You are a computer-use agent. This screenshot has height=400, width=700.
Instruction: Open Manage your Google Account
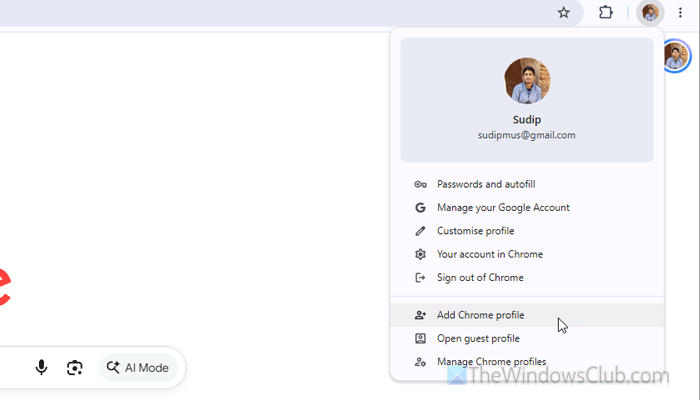point(527,208)
